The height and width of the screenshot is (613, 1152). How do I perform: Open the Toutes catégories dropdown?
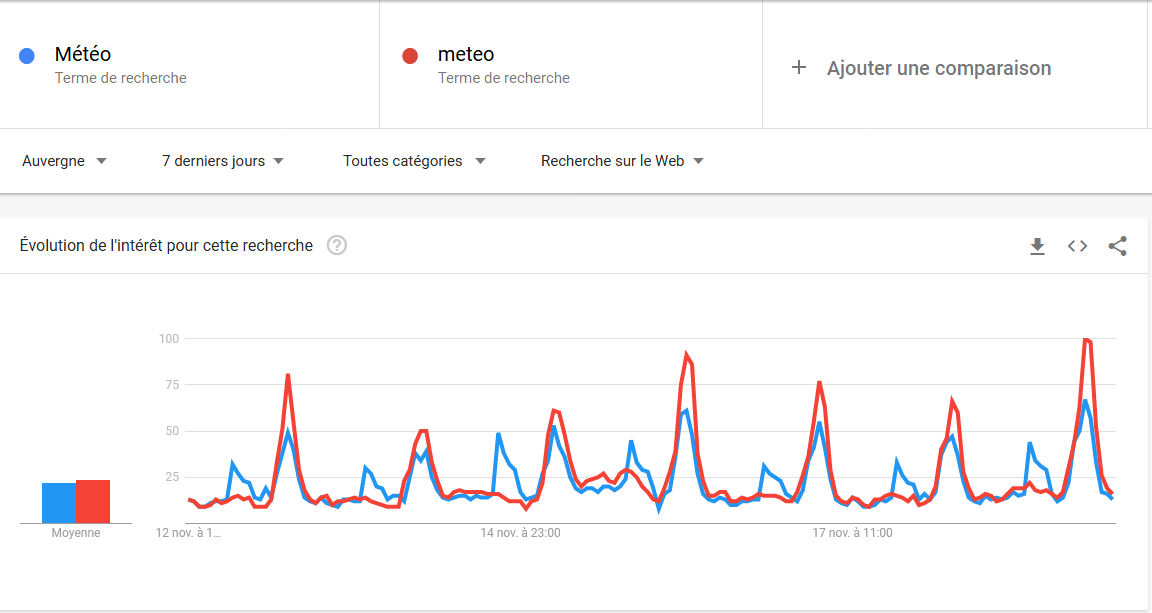[414, 161]
